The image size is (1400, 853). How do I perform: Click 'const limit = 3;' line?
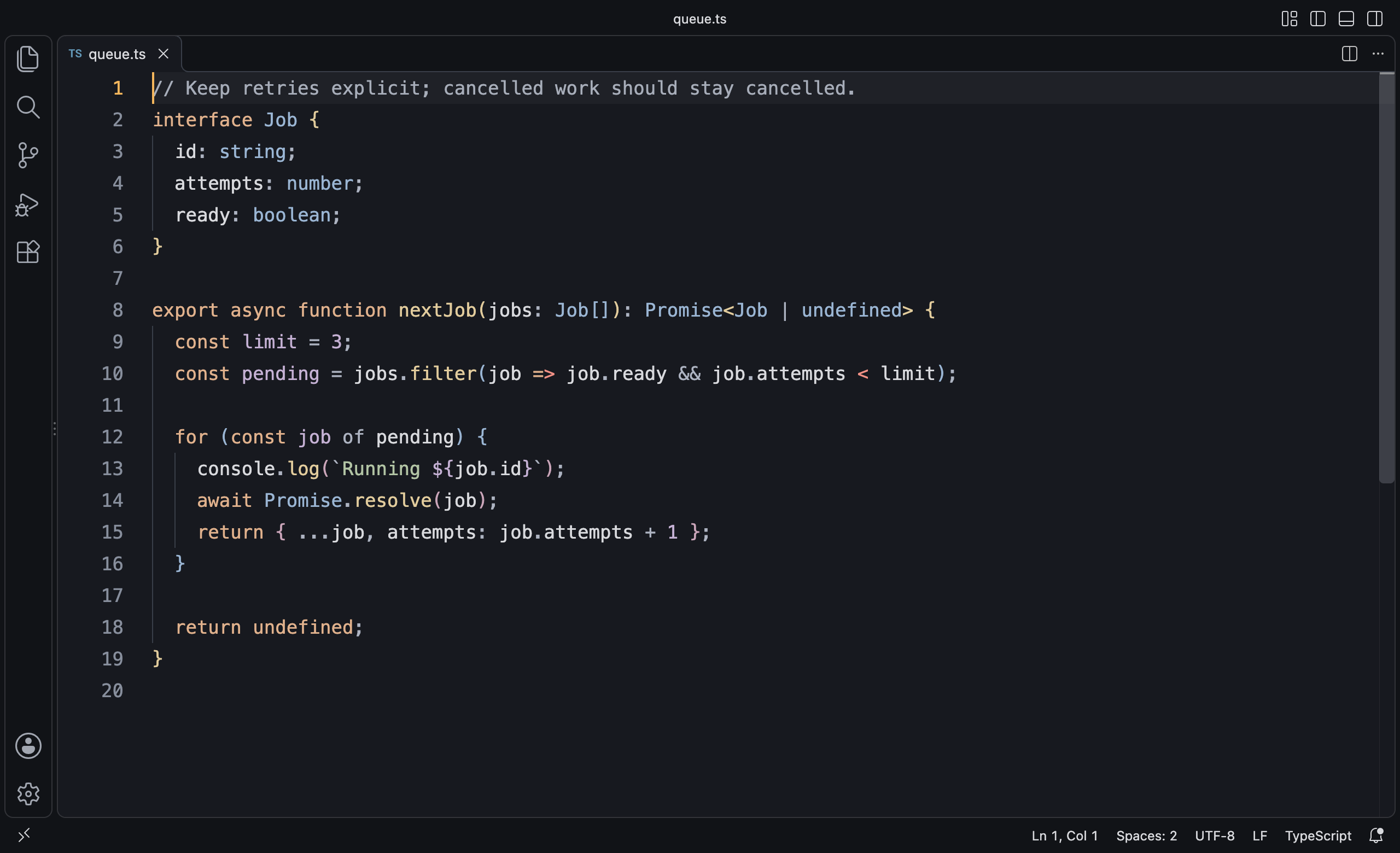[x=263, y=342]
